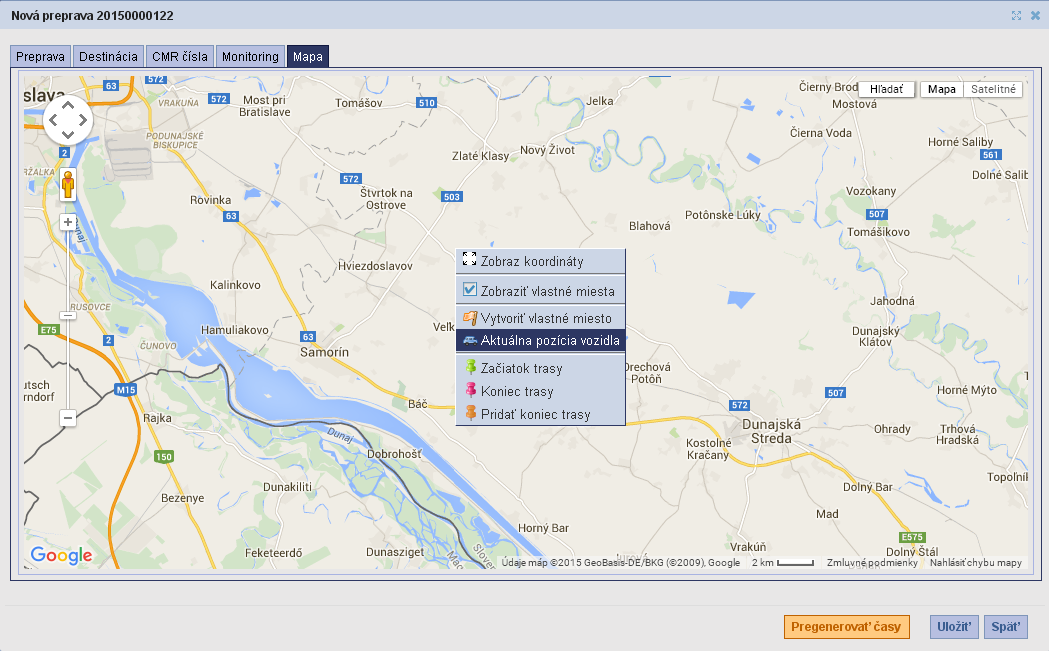Pan the map left arrow
The image size is (1049, 651).
click(53, 120)
